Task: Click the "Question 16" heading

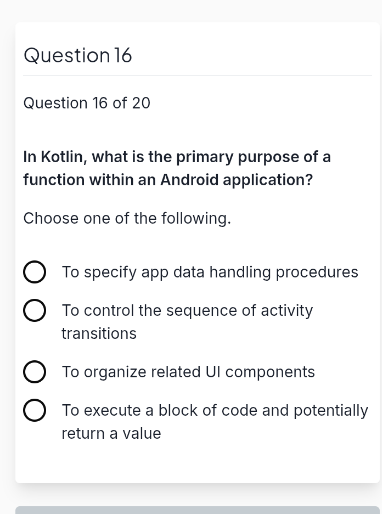Action: 78,55
